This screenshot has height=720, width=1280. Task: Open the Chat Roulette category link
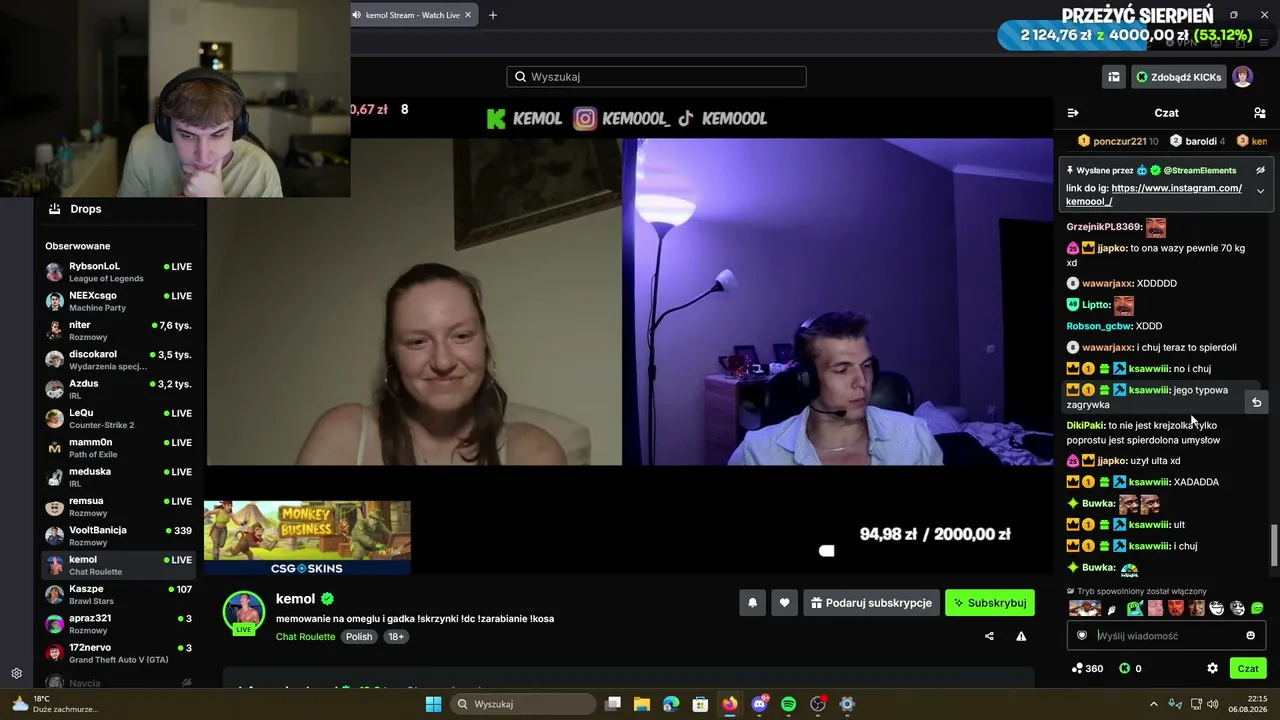(x=305, y=637)
